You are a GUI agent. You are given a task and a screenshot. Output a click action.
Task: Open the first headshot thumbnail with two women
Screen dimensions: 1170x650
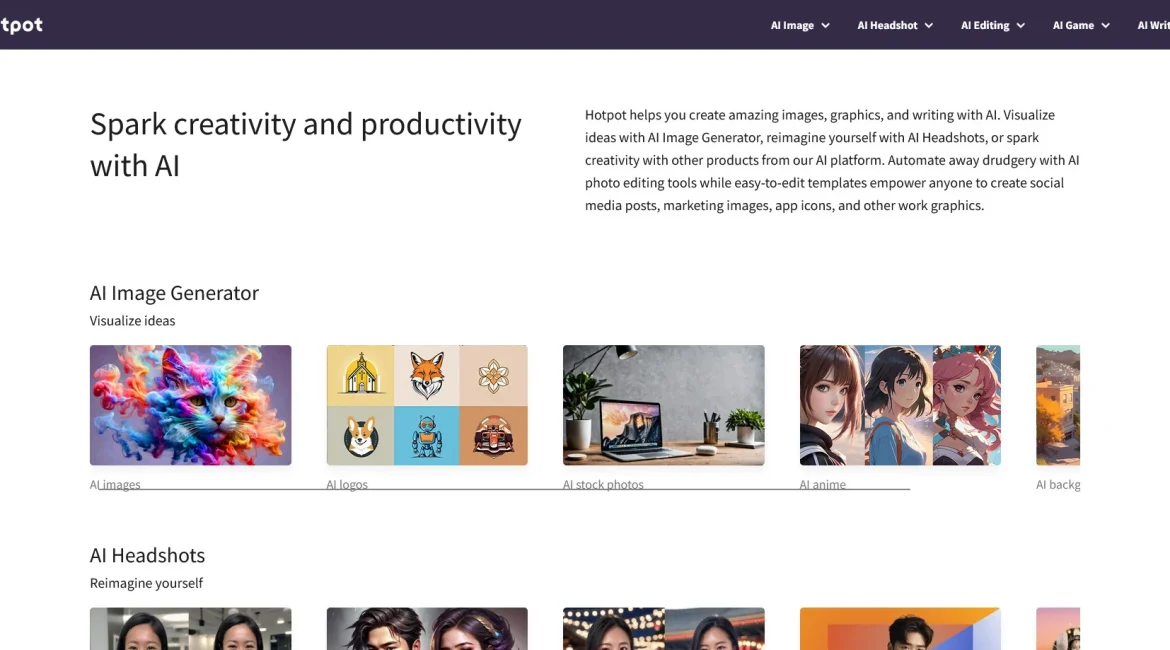click(190, 628)
